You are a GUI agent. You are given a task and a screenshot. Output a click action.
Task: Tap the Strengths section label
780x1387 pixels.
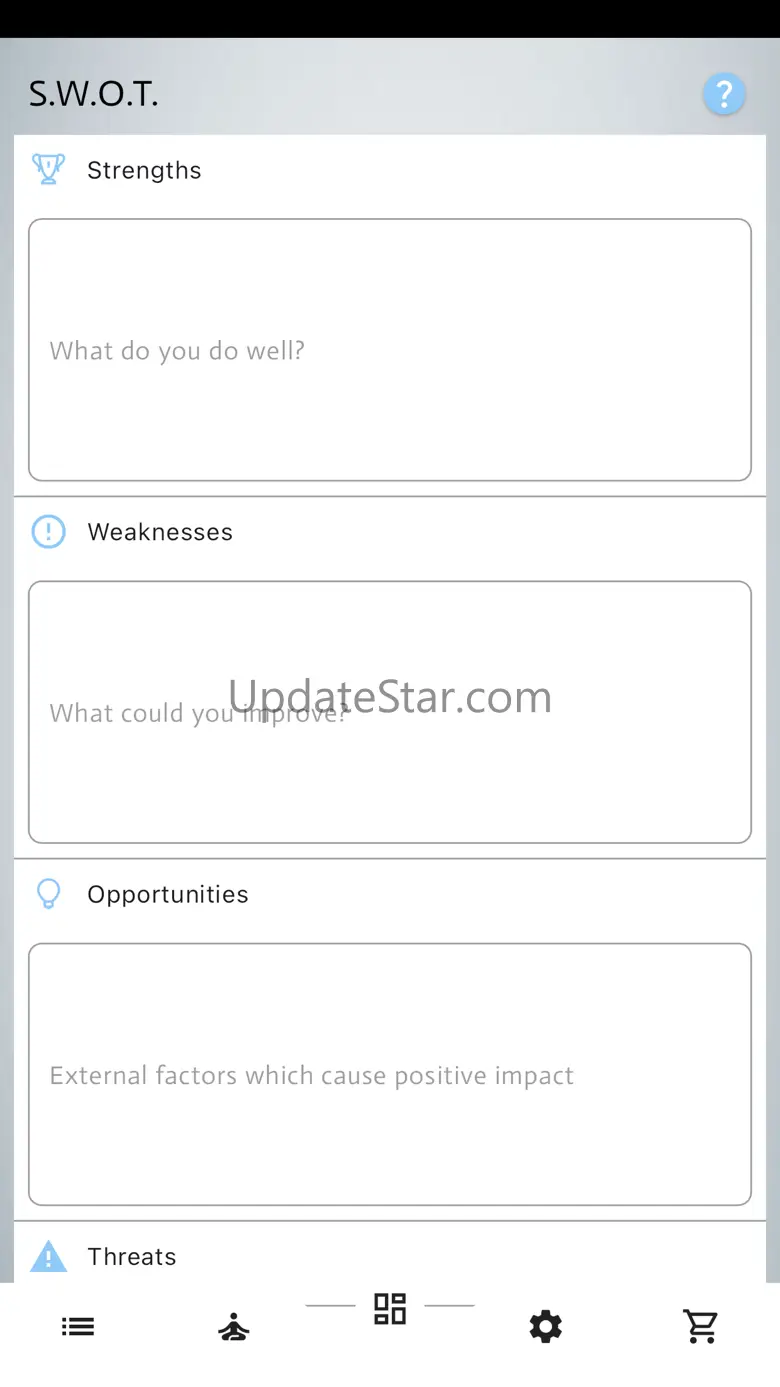click(144, 170)
